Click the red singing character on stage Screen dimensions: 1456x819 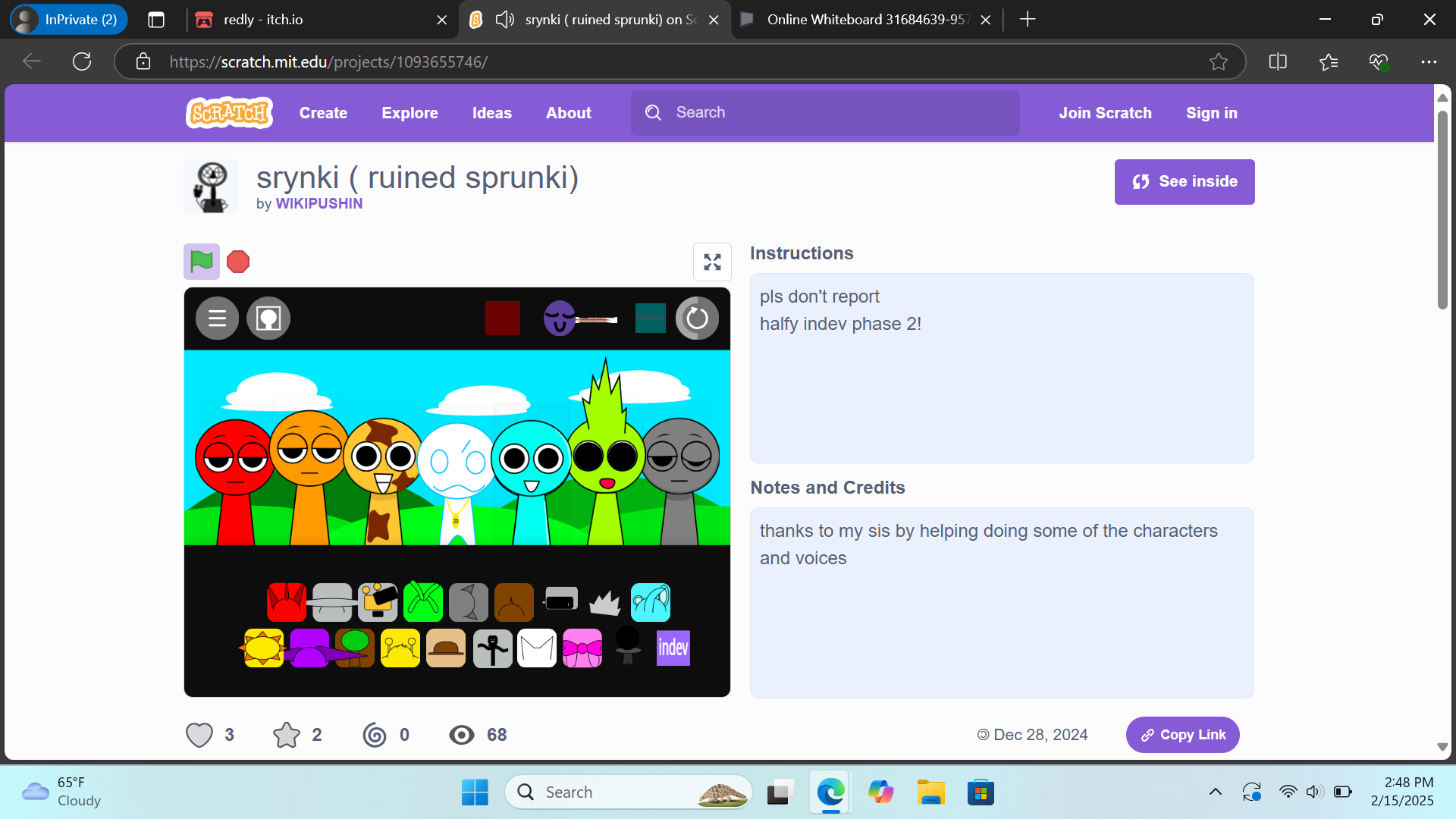tap(234, 482)
